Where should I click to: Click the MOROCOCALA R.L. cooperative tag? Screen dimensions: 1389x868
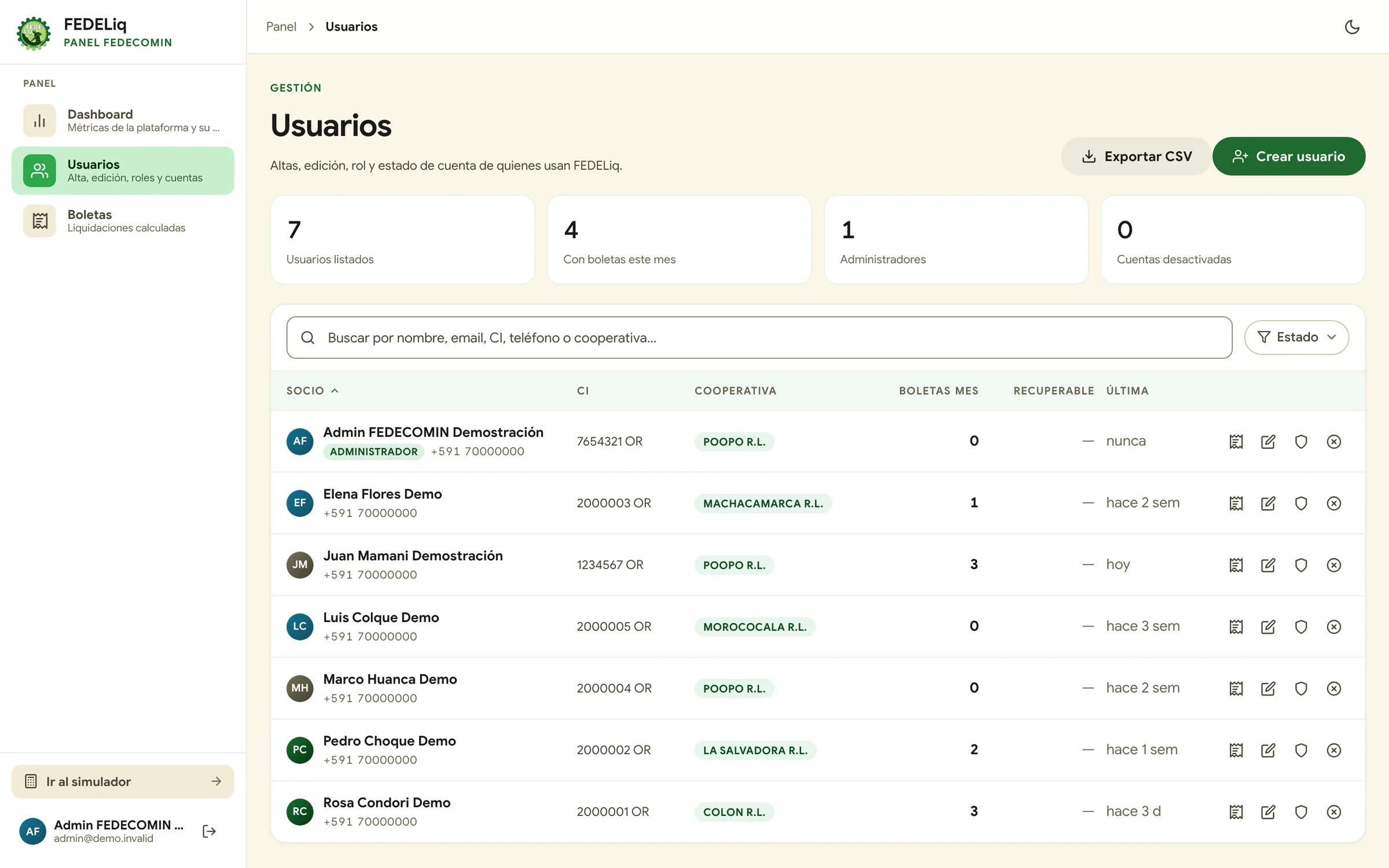755,627
